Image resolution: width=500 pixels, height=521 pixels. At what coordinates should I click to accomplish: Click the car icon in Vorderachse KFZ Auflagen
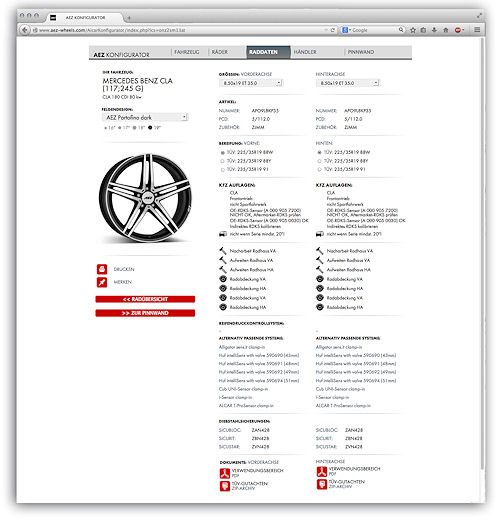pyautogui.click(x=223, y=234)
